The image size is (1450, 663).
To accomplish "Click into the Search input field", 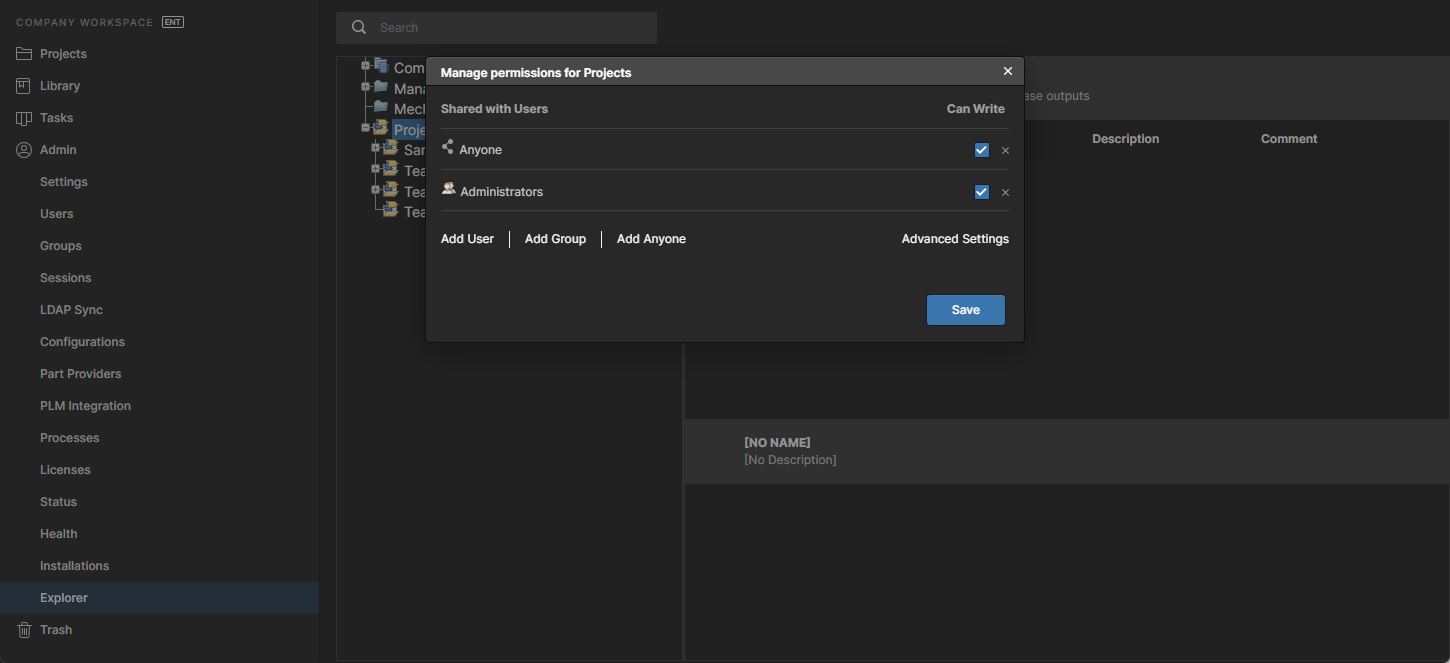I will [x=510, y=28].
